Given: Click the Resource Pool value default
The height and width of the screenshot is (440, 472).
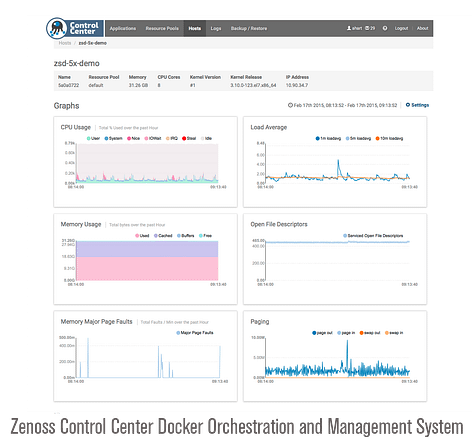Looking at the screenshot, I should 96,85.
